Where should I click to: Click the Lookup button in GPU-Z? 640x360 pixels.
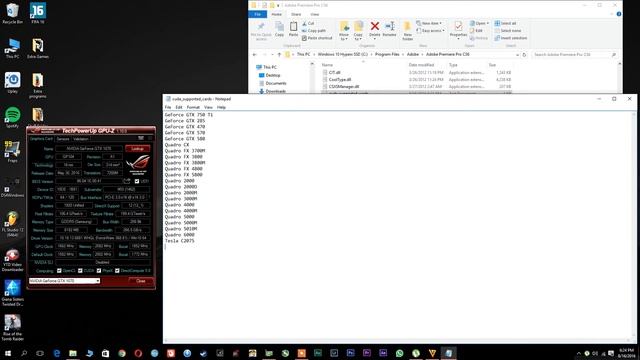tap(138, 148)
